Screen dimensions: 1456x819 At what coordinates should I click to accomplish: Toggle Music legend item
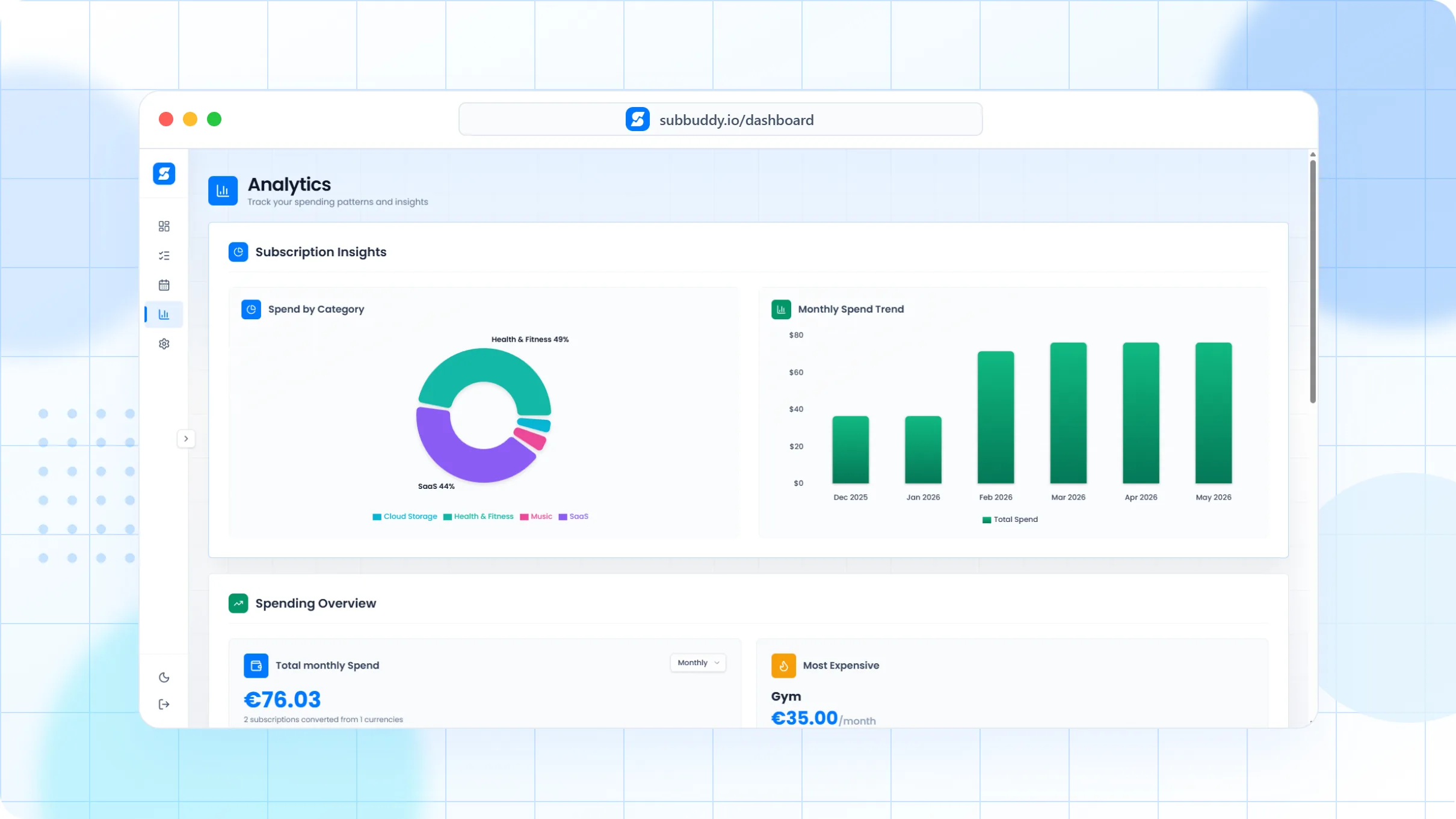coord(535,517)
